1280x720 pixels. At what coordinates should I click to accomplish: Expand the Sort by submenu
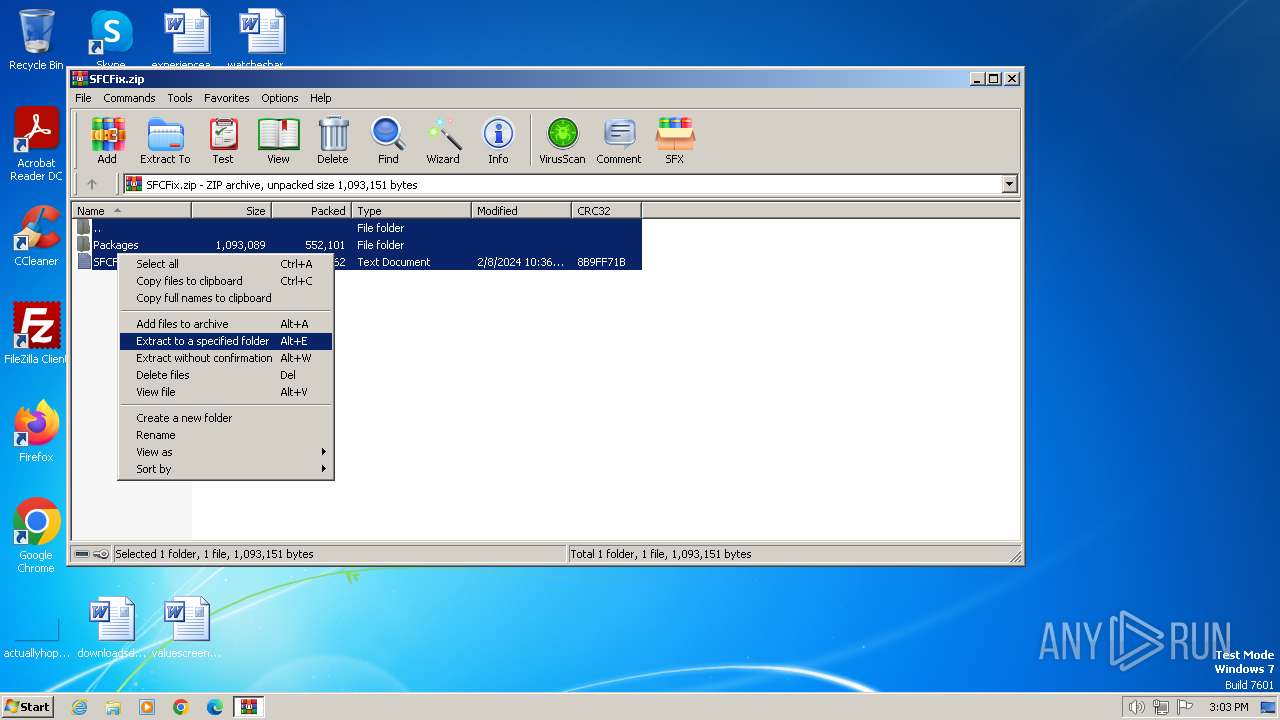point(226,469)
